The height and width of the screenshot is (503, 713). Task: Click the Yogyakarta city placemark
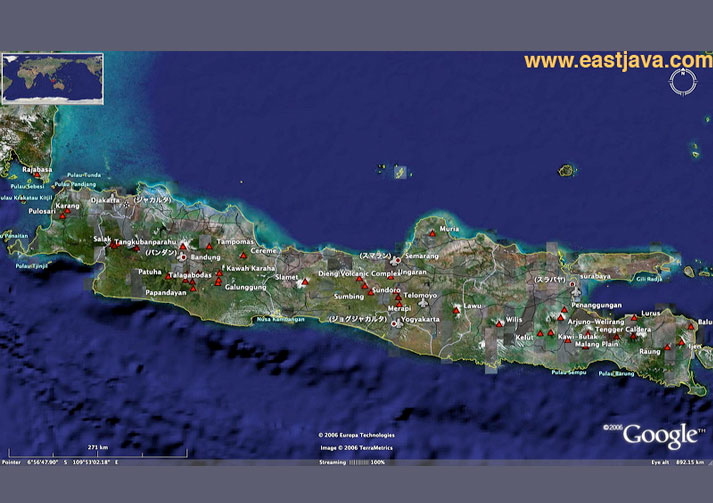pyautogui.click(x=395, y=323)
